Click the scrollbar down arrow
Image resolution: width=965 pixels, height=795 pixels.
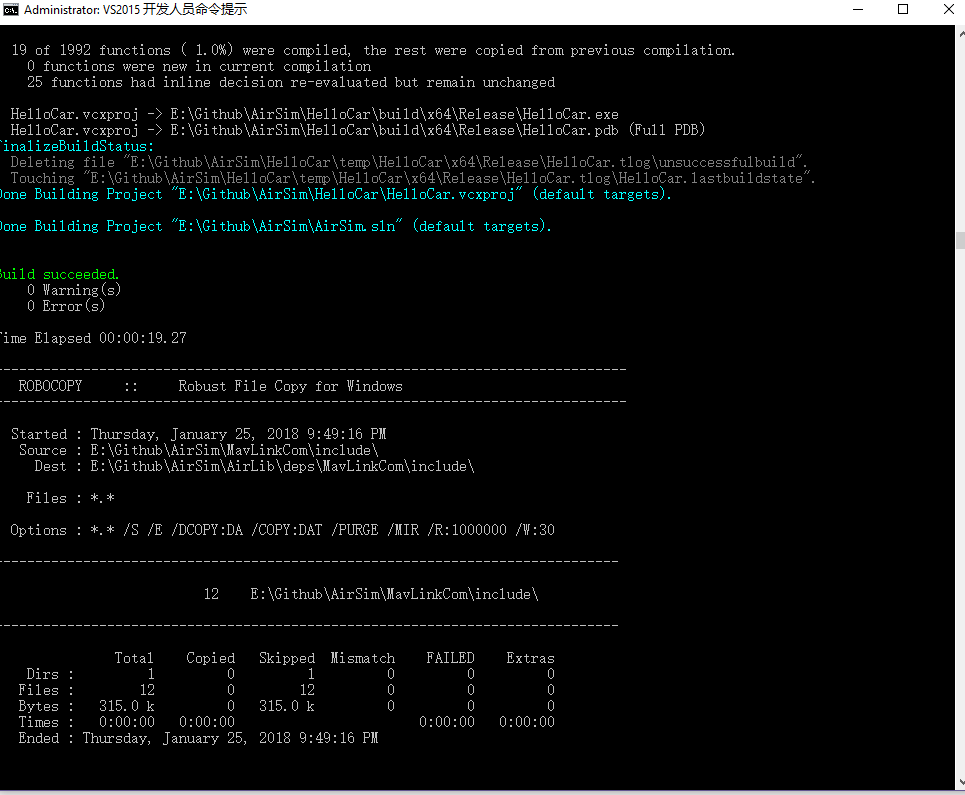[x=960, y=783]
